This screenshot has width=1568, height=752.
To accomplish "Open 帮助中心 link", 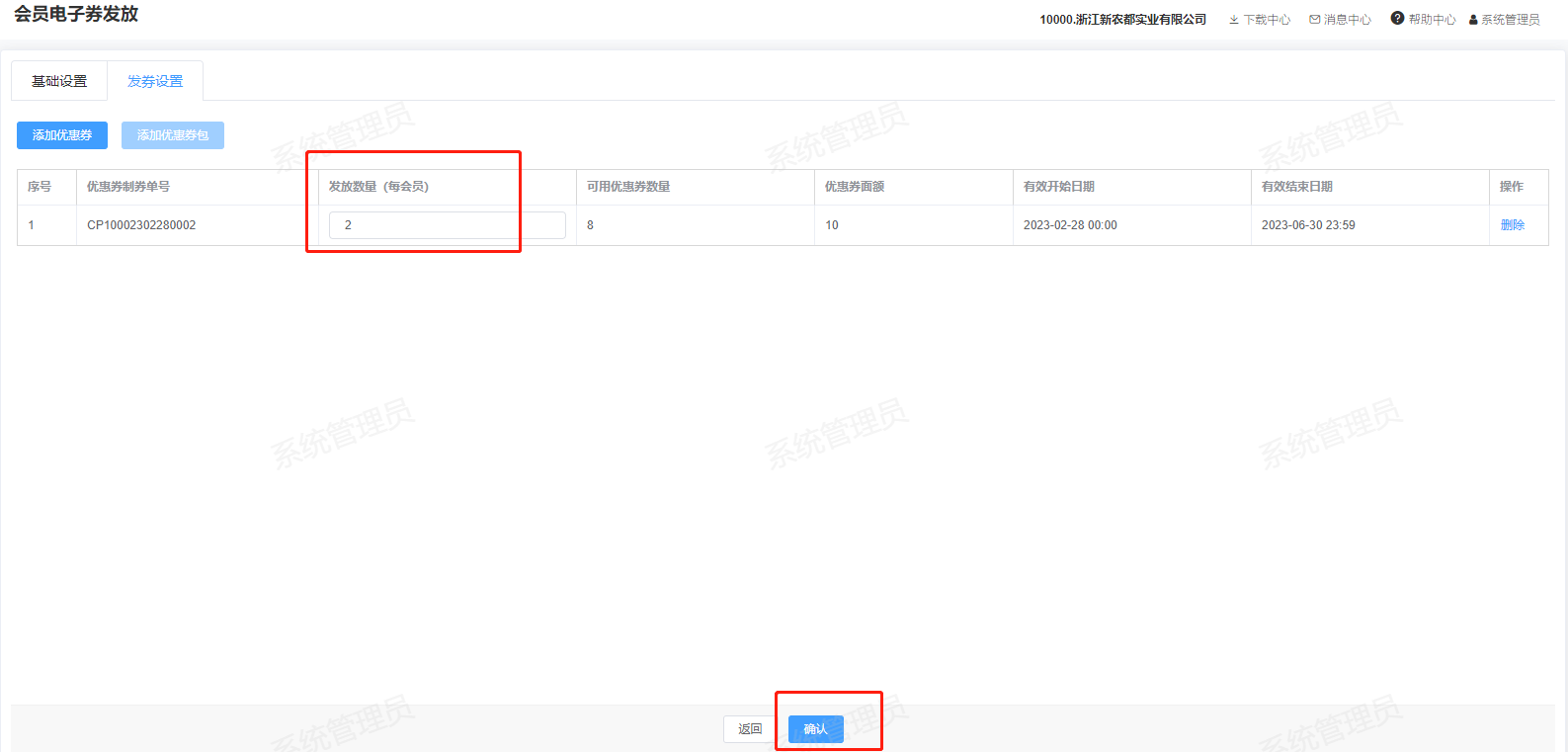I will 1432,20.
